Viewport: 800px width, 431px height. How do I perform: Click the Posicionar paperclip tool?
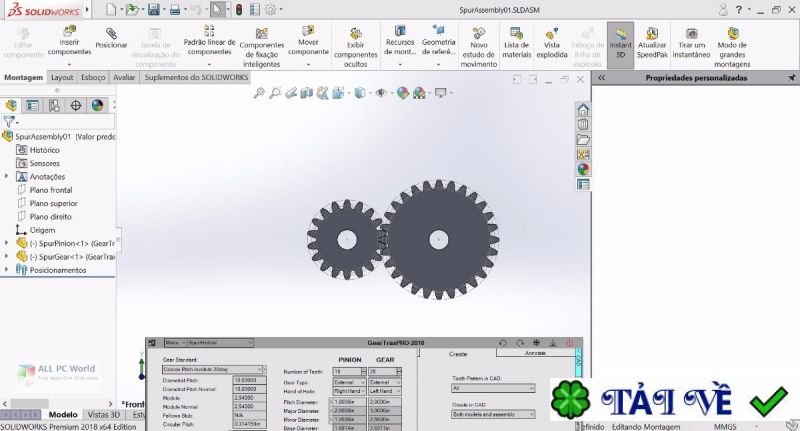click(111, 38)
